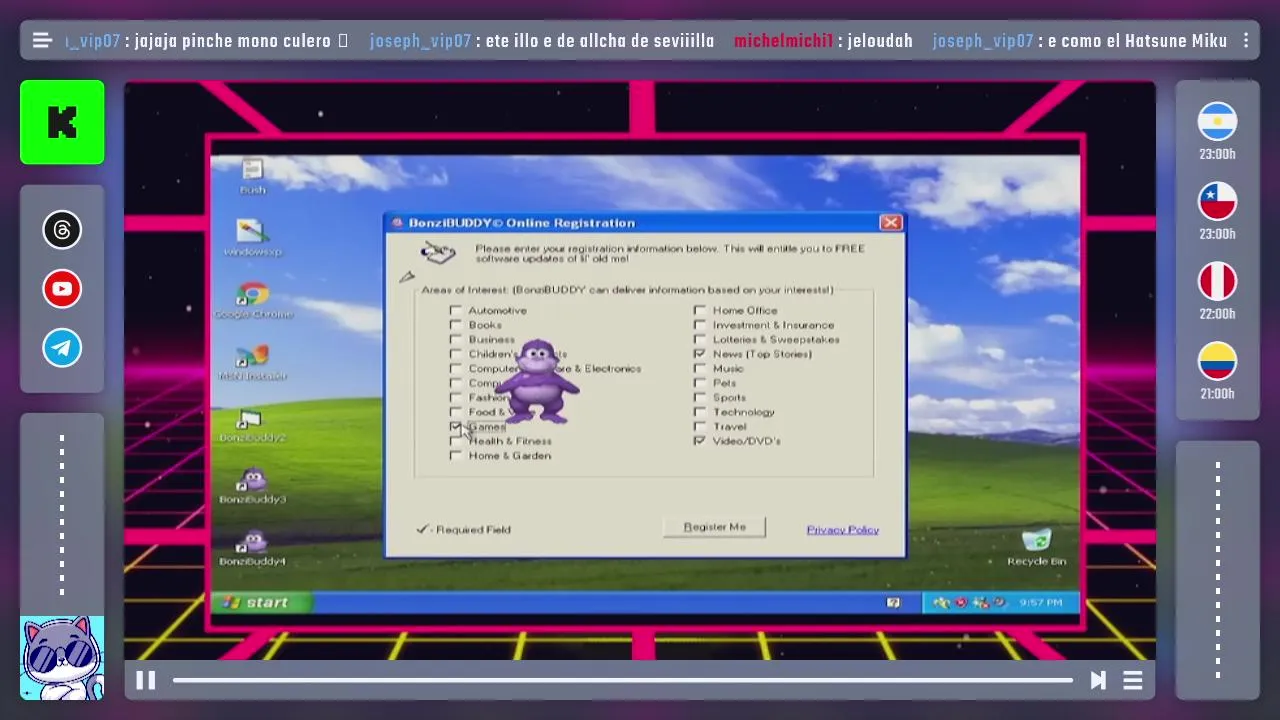Check the Business interest checkbox
Screen dimensions: 1280x720
[456, 339]
